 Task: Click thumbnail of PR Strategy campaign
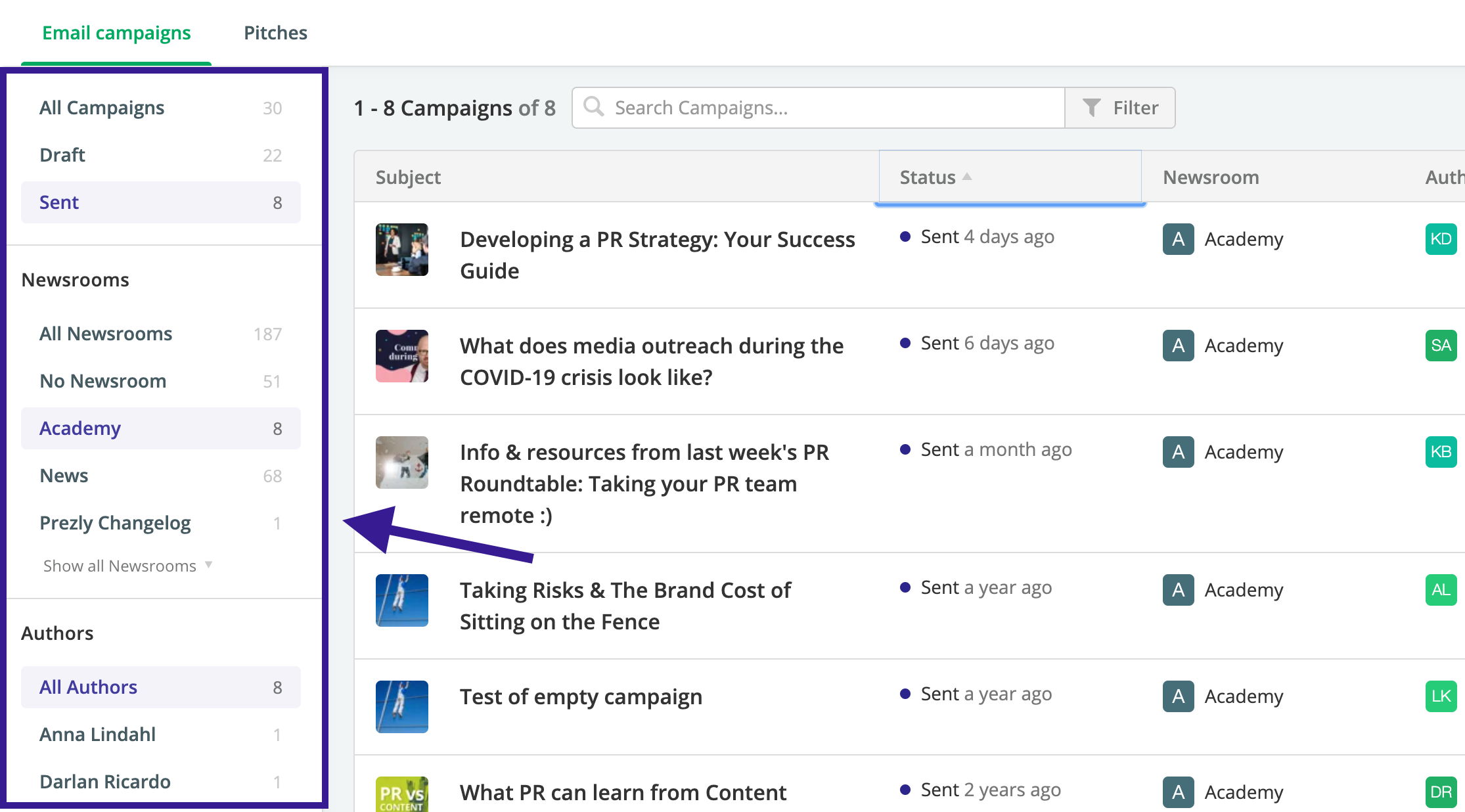click(x=402, y=250)
